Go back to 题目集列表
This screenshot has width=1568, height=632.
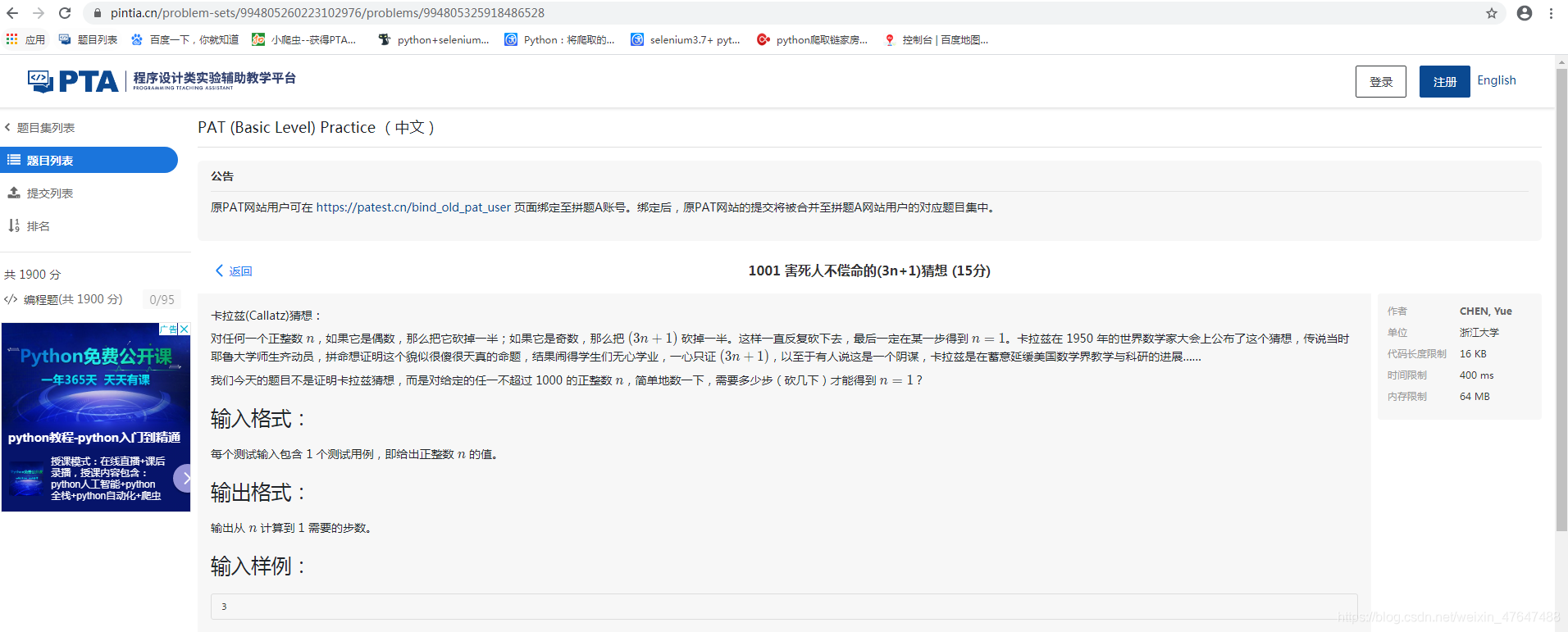[x=39, y=128]
